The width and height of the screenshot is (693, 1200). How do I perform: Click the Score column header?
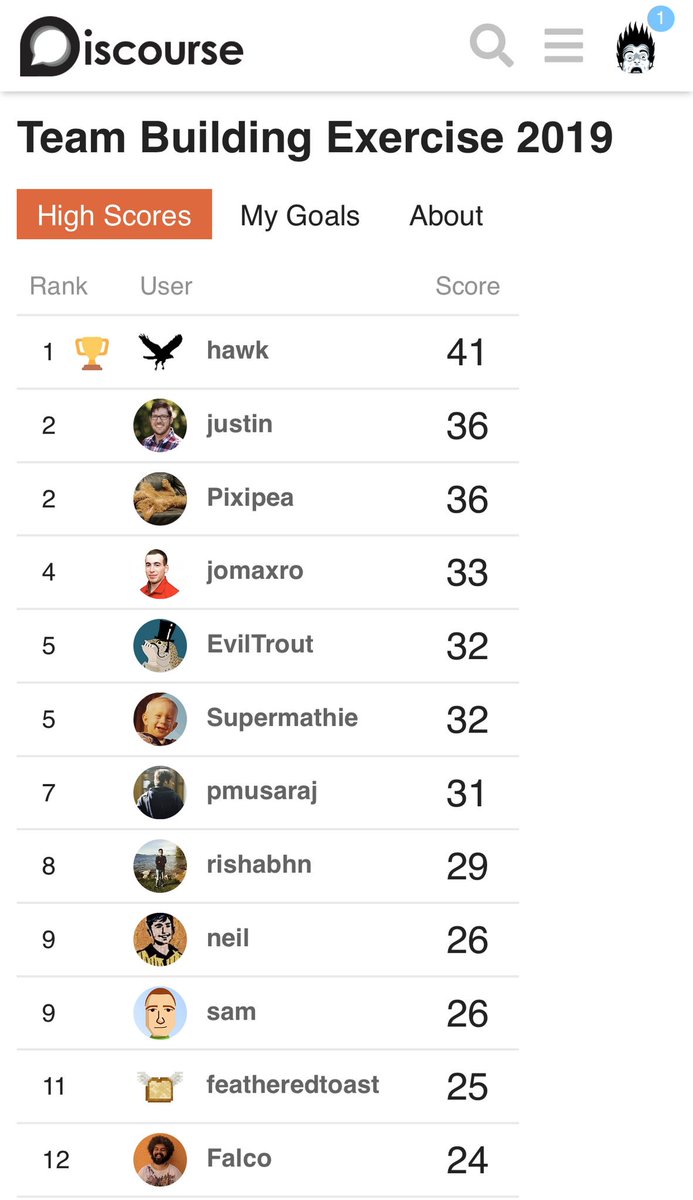(467, 286)
